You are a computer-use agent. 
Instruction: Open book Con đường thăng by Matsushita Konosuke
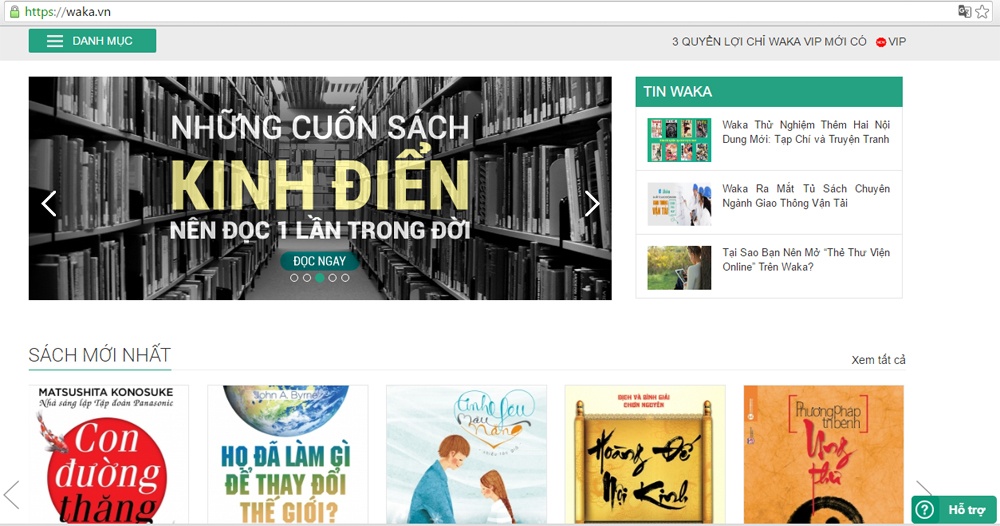point(108,455)
